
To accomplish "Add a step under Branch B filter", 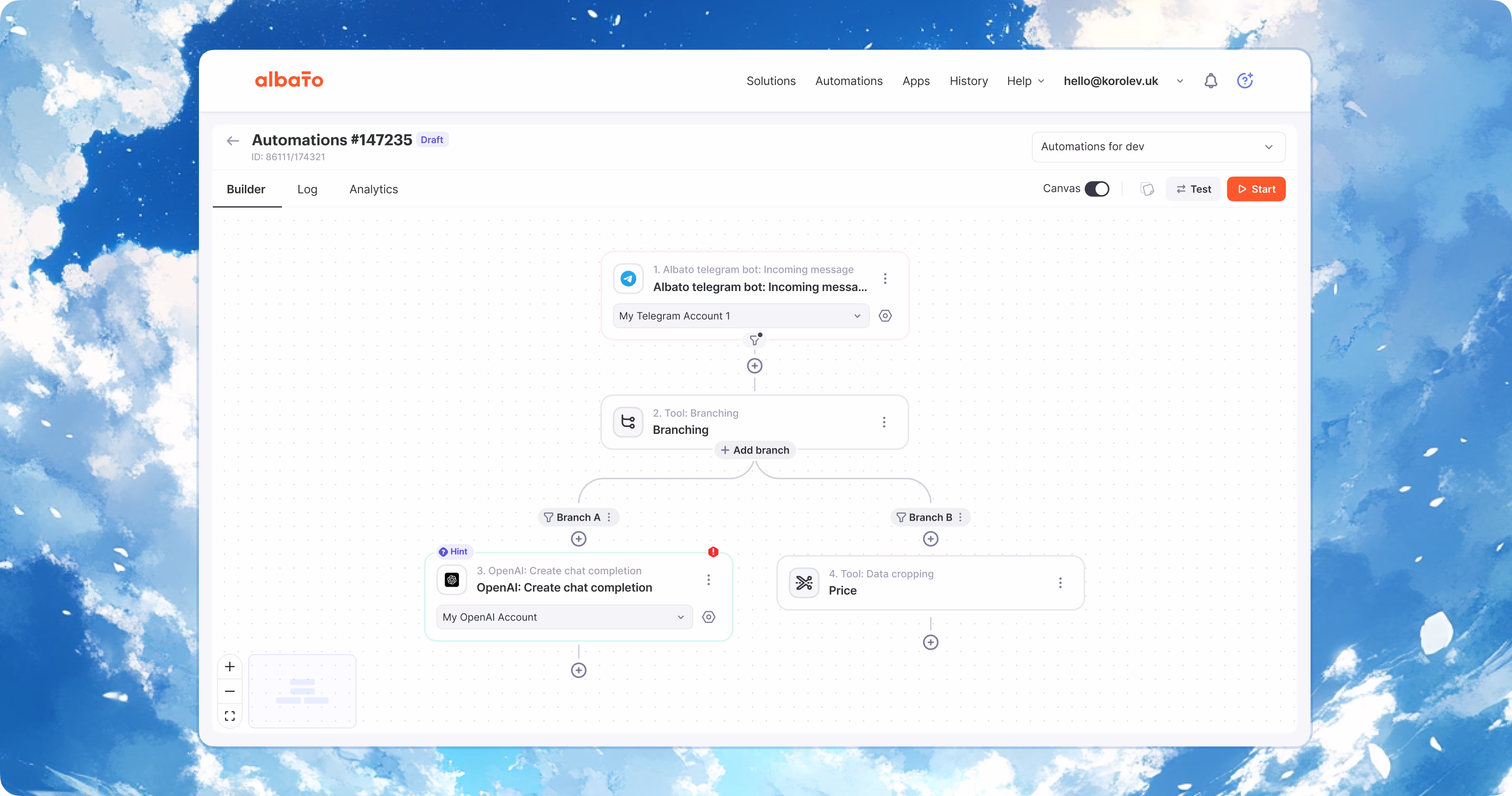I will (930, 539).
